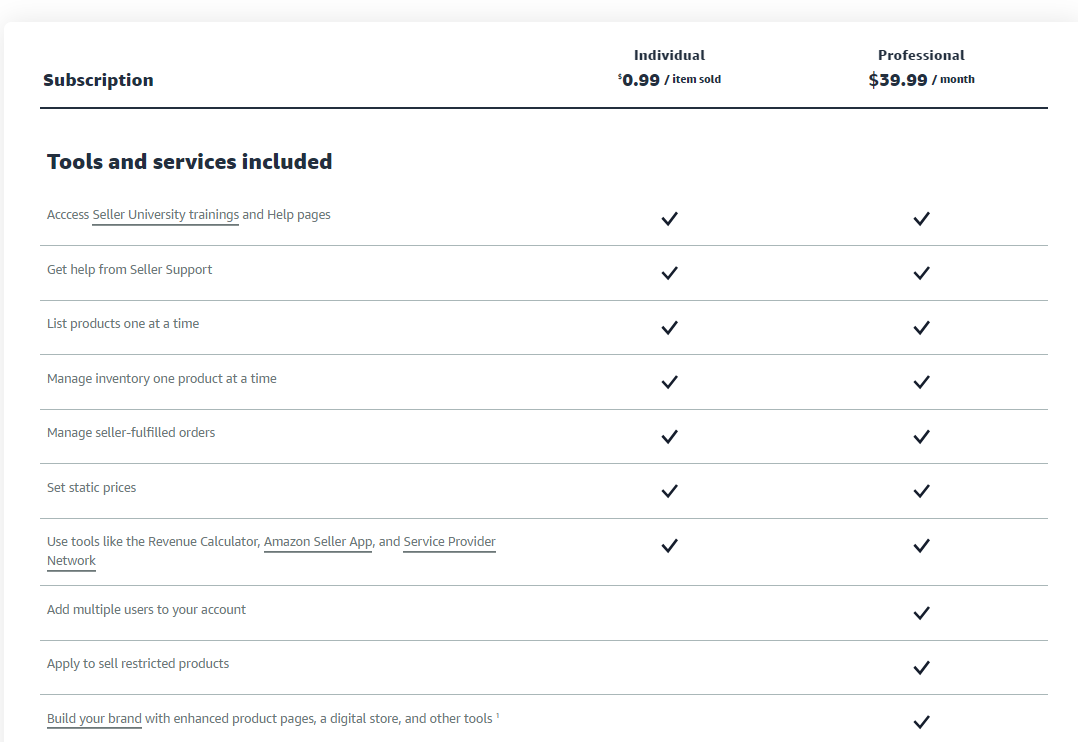Select Professional checkmark for Set static prices
1078x742 pixels.
tap(921, 491)
